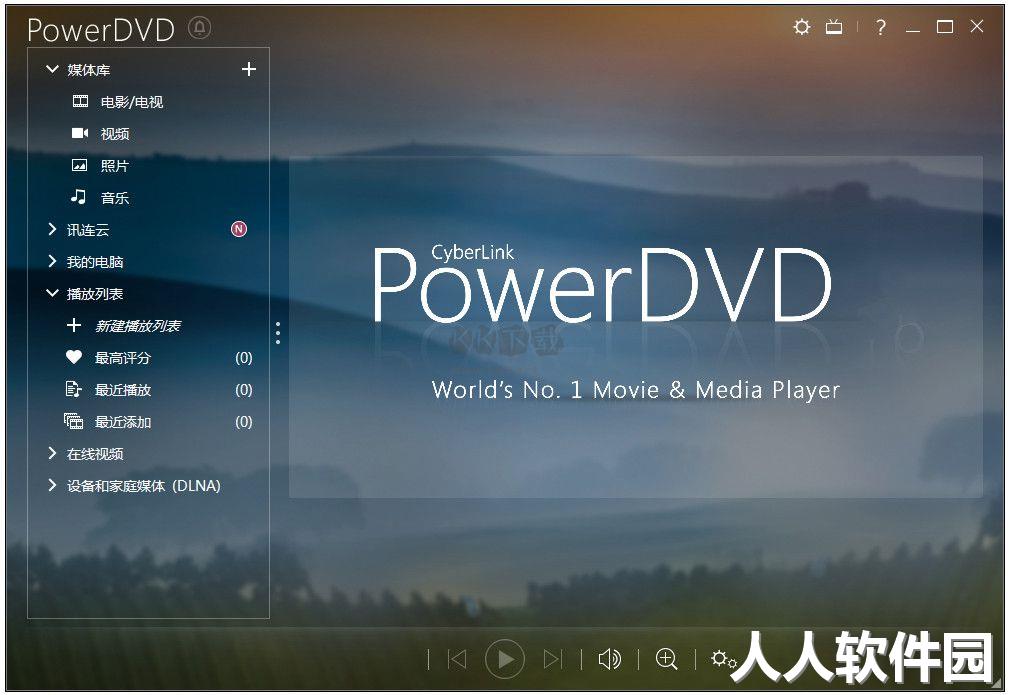This screenshot has width=1010, height=695.
Task: Expand the 我的电脑 section
Action: (52, 261)
